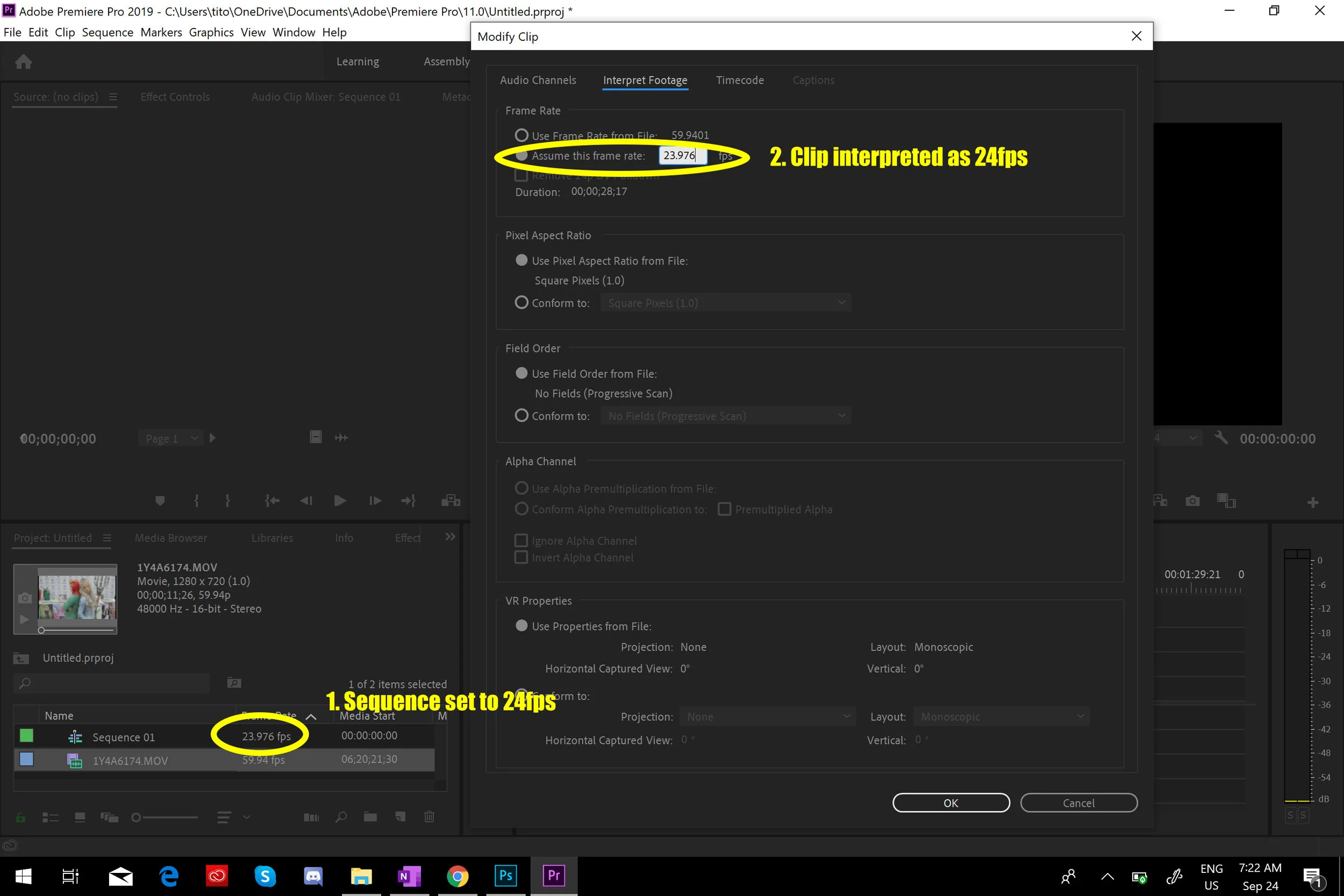Select Use Field Order from File

(x=521, y=373)
